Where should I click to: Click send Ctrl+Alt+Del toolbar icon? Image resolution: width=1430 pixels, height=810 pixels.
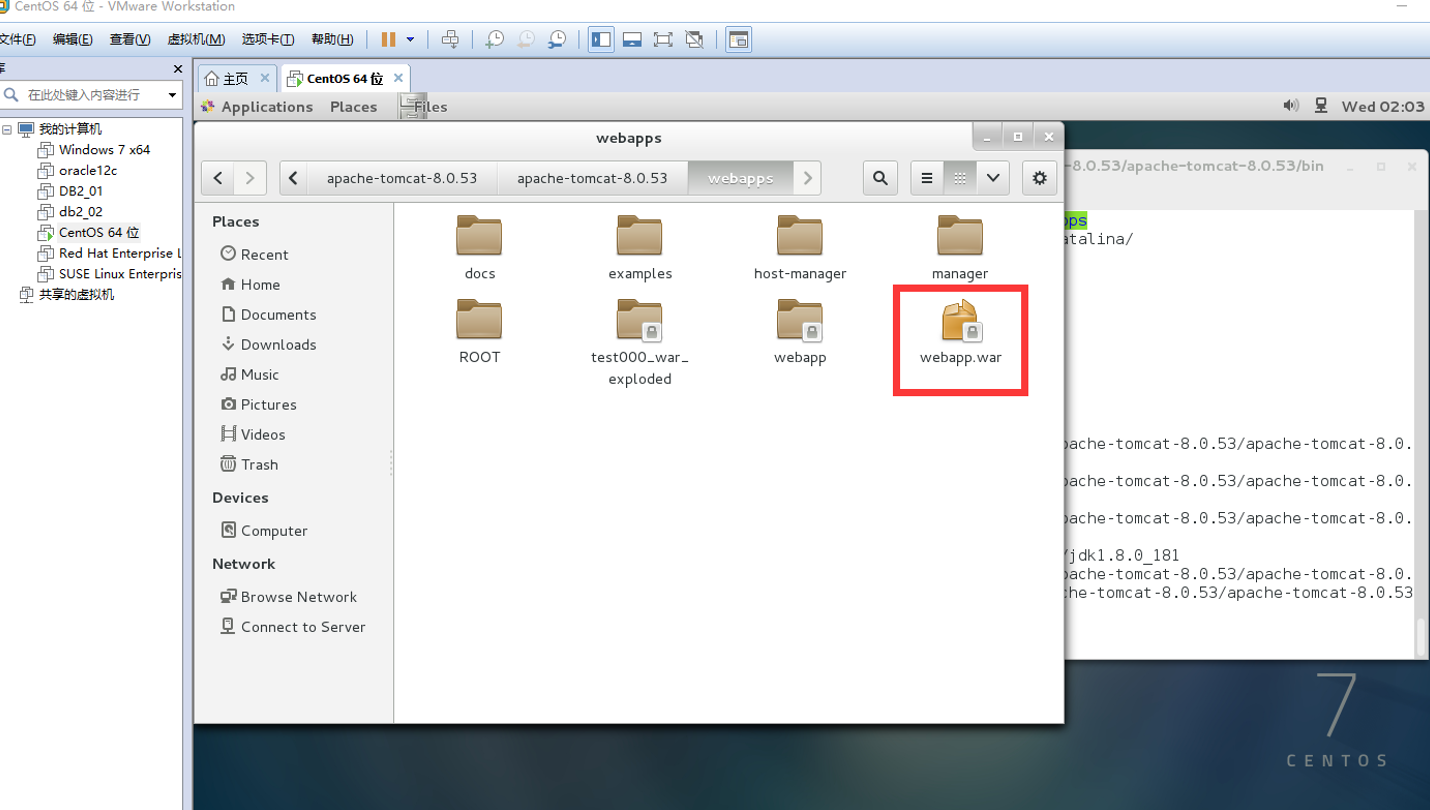450,39
